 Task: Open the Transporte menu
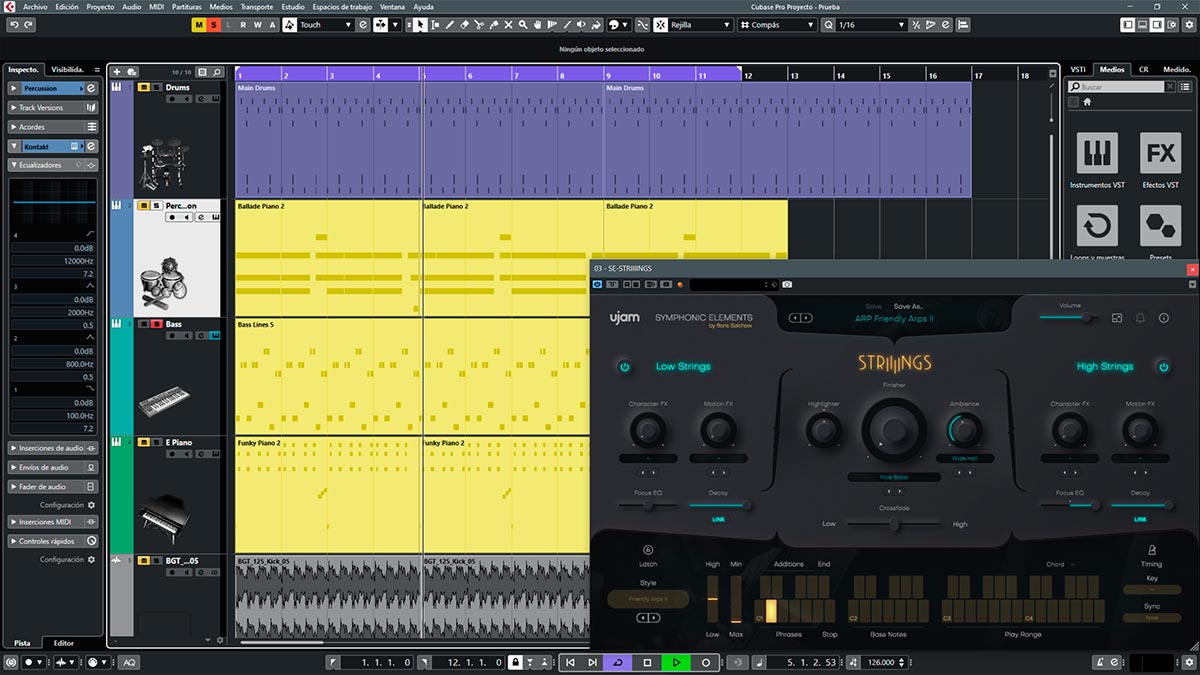pos(258,6)
